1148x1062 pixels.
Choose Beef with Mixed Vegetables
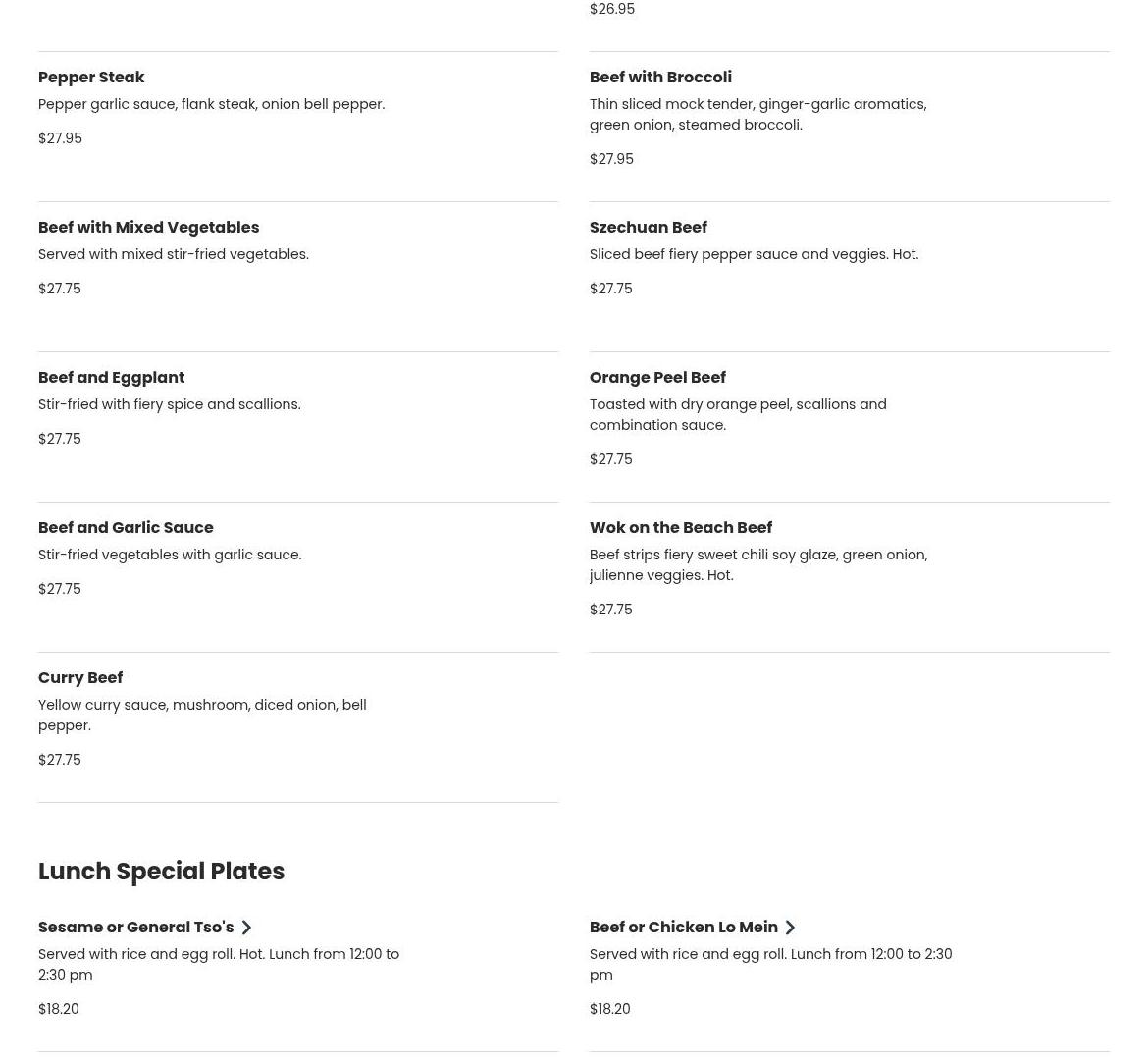(x=148, y=227)
